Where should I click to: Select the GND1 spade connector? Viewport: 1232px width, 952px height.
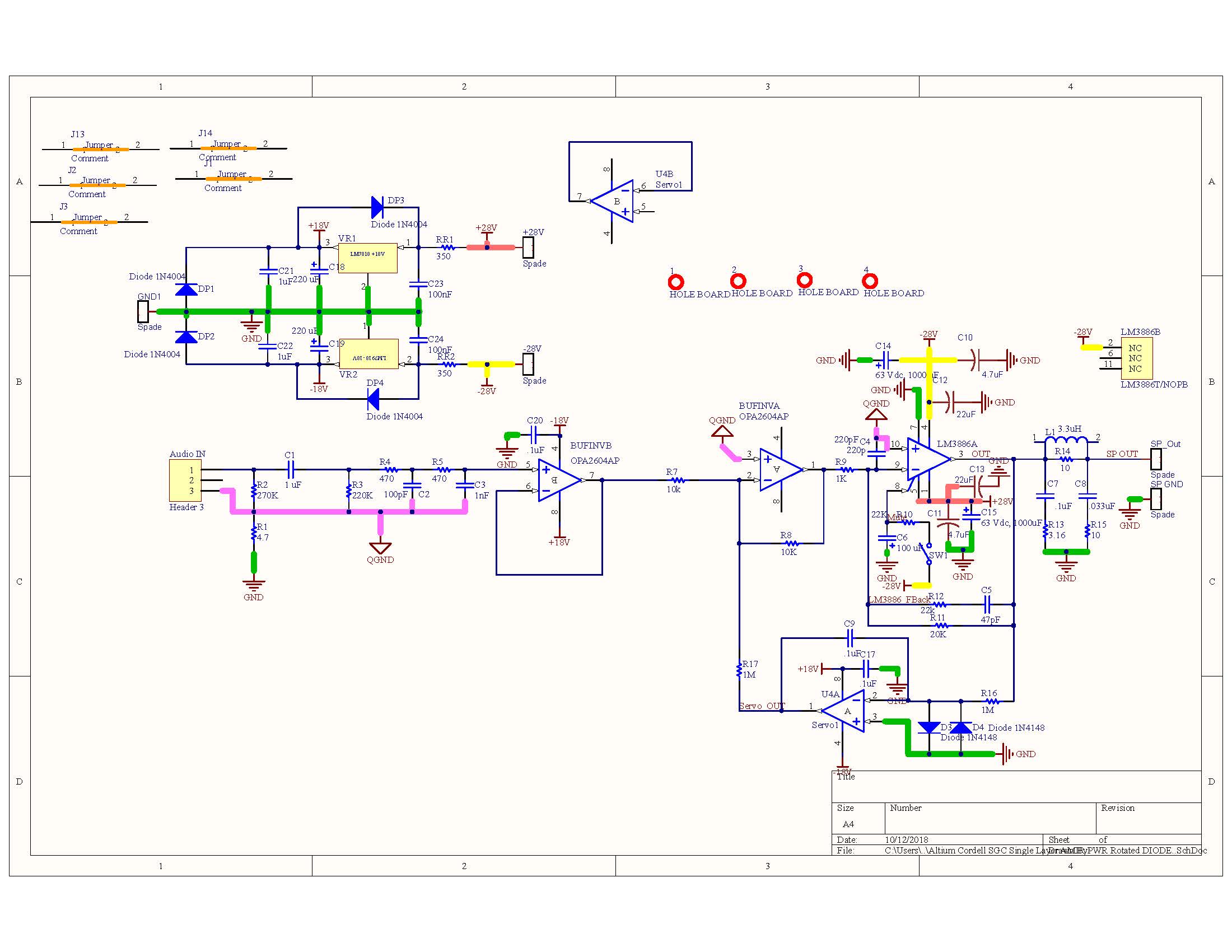[x=143, y=312]
